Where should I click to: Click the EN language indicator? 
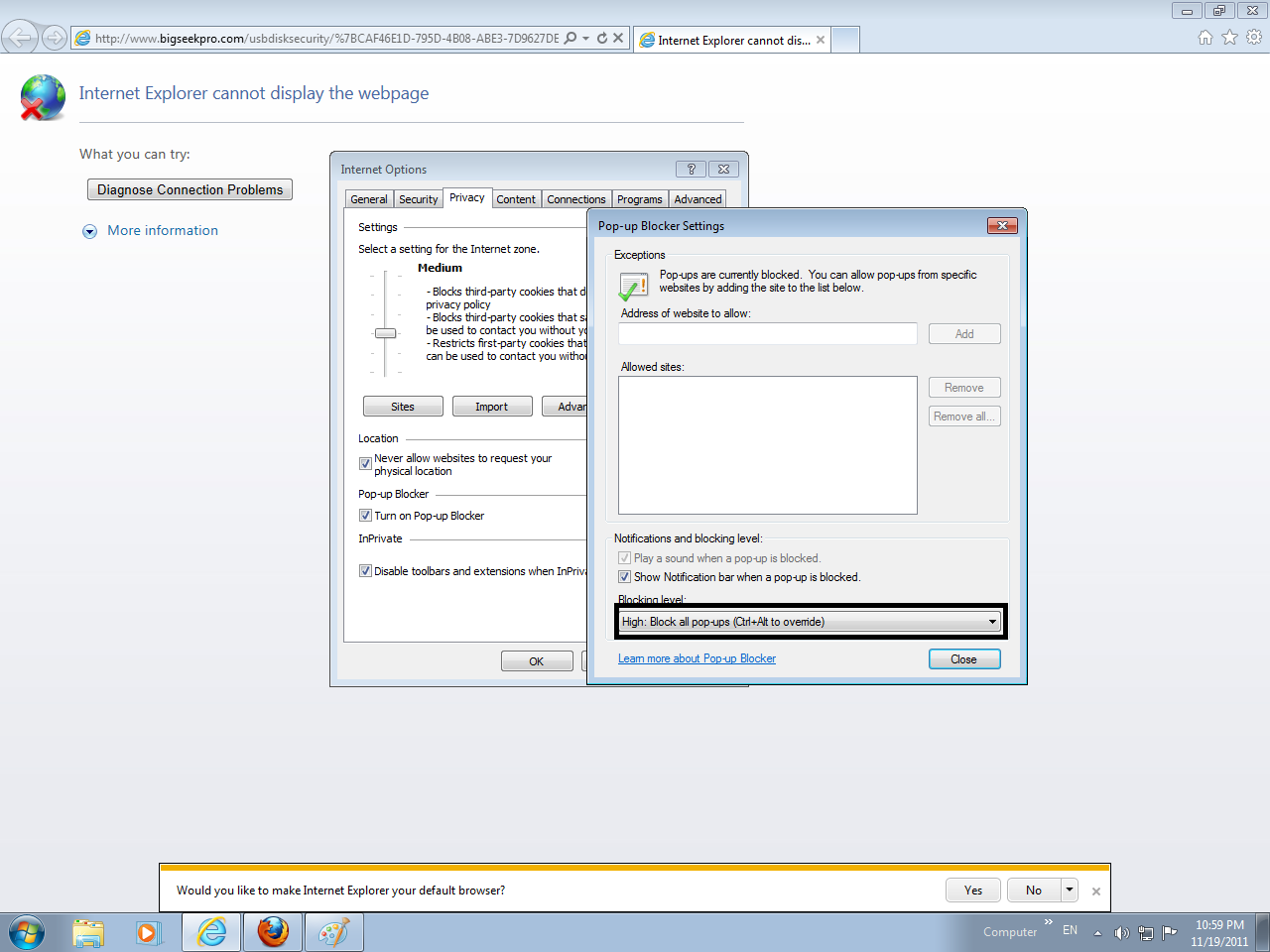[x=1070, y=930]
